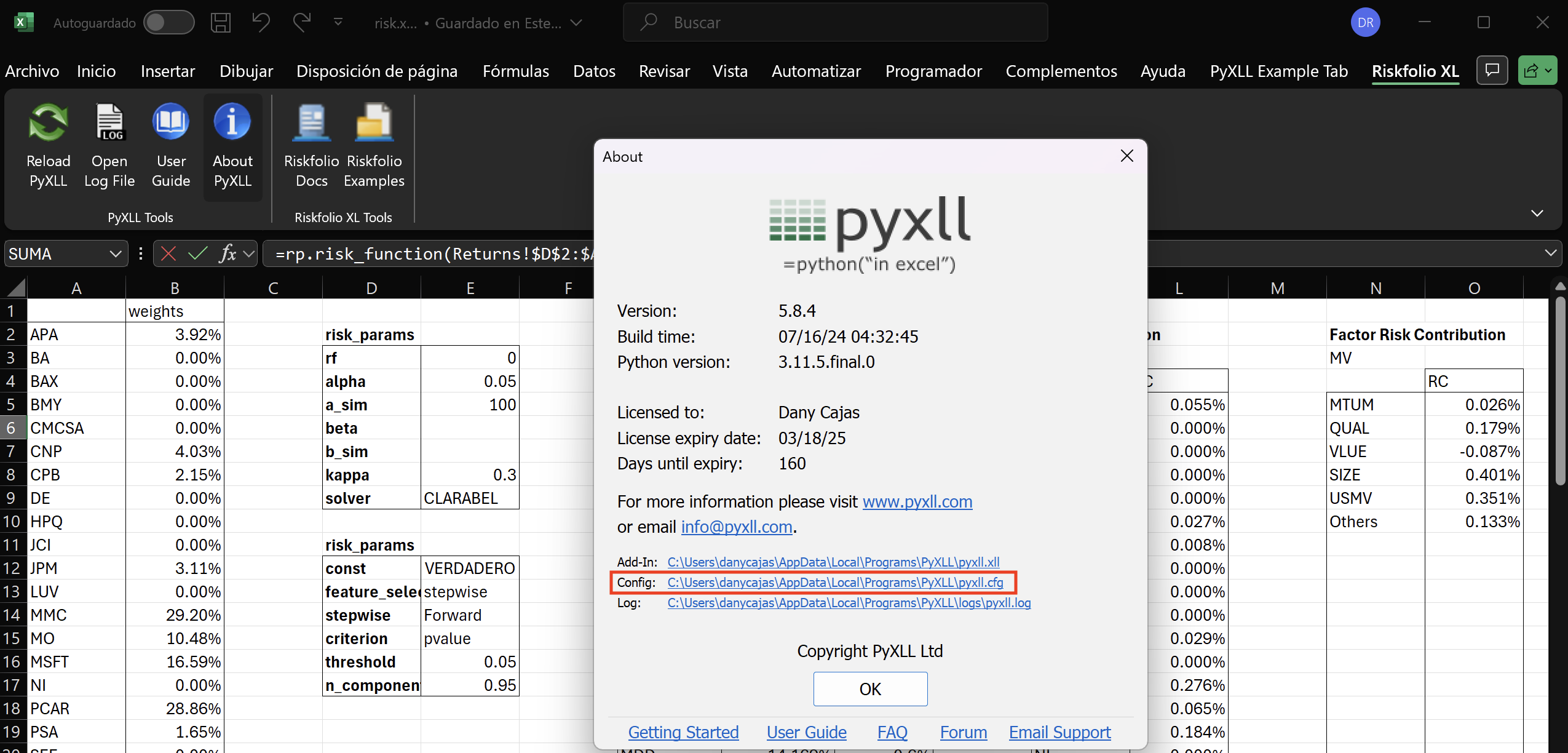This screenshot has width=1568, height=753.
Task: Click OK in the About dialog
Action: coord(870,689)
